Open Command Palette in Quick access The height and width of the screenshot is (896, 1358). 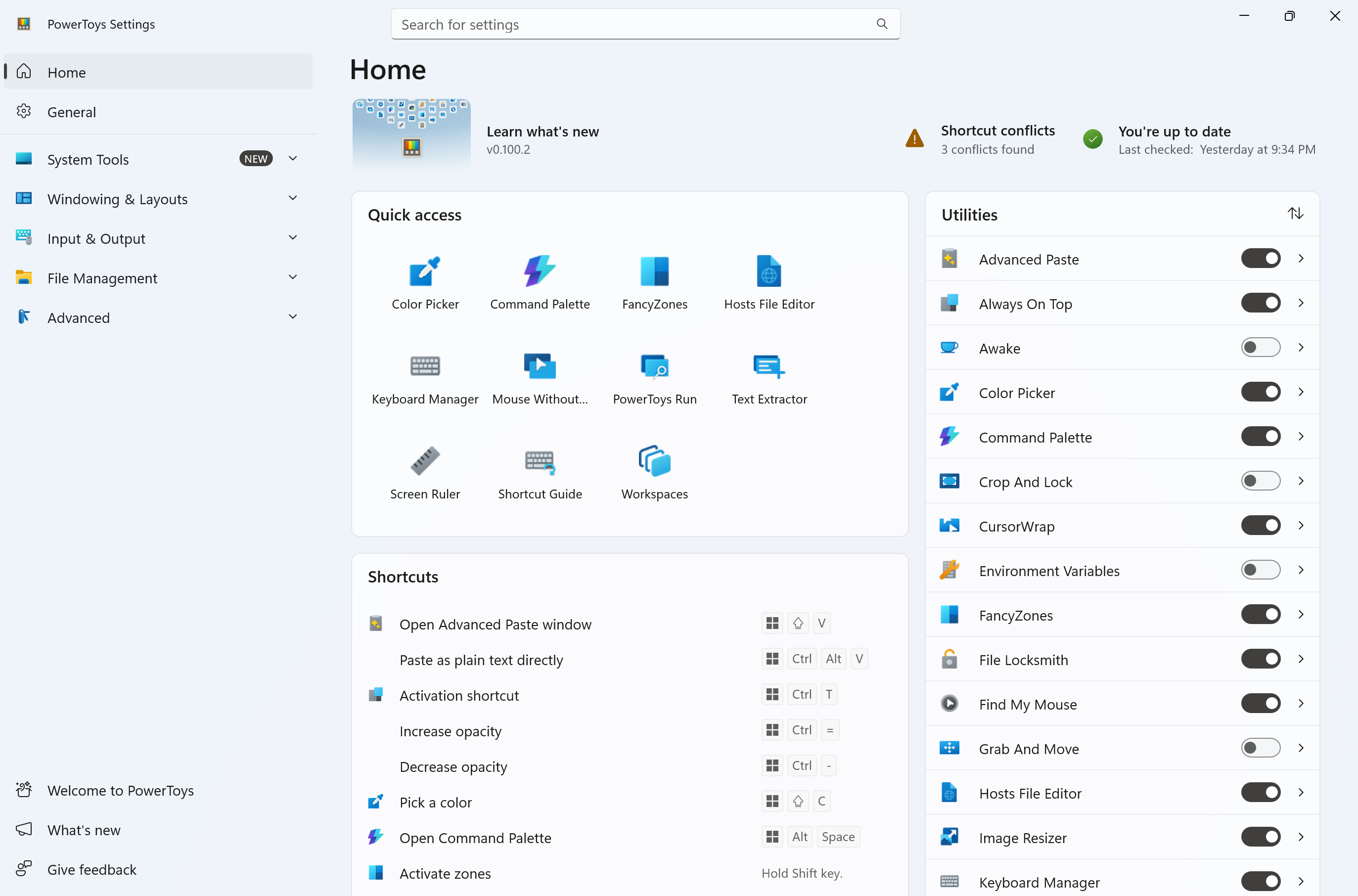(x=540, y=282)
